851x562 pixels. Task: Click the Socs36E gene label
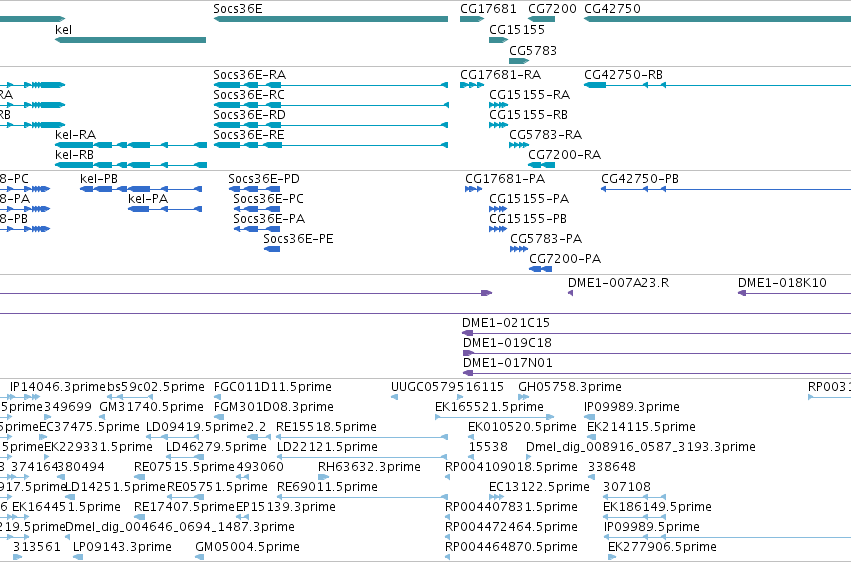238,9
